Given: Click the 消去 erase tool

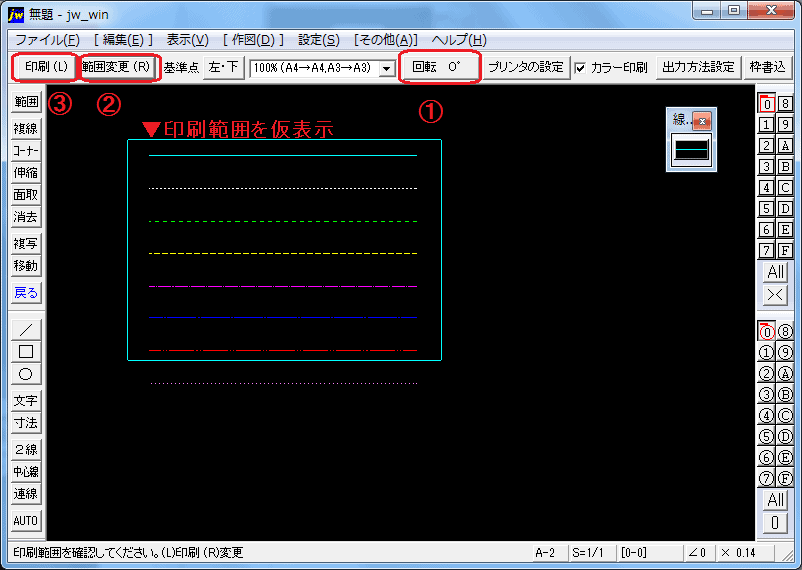Looking at the screenshot, I should point(26,217).
